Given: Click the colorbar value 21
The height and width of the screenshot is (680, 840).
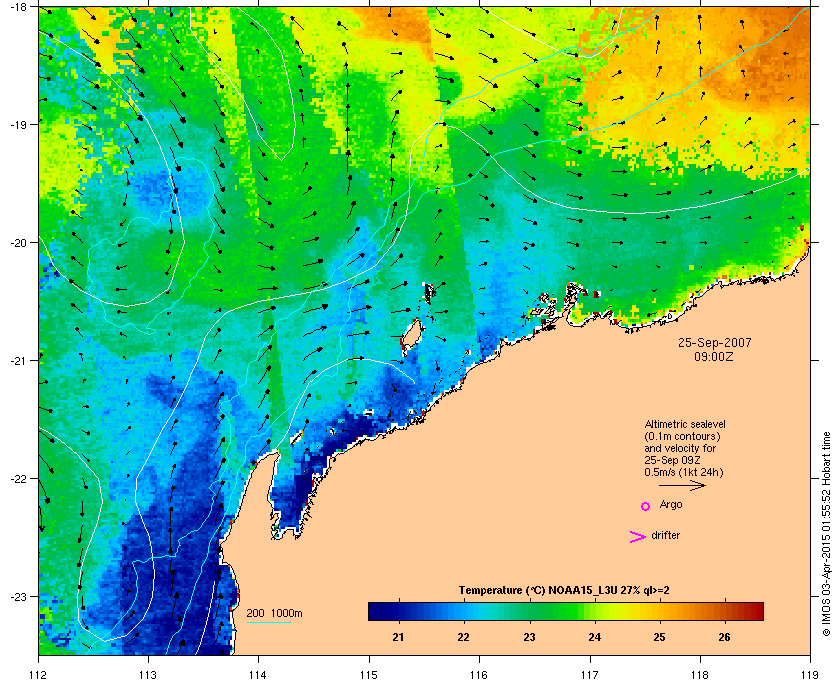Looking at the screenshot, I should click(398, 637).
